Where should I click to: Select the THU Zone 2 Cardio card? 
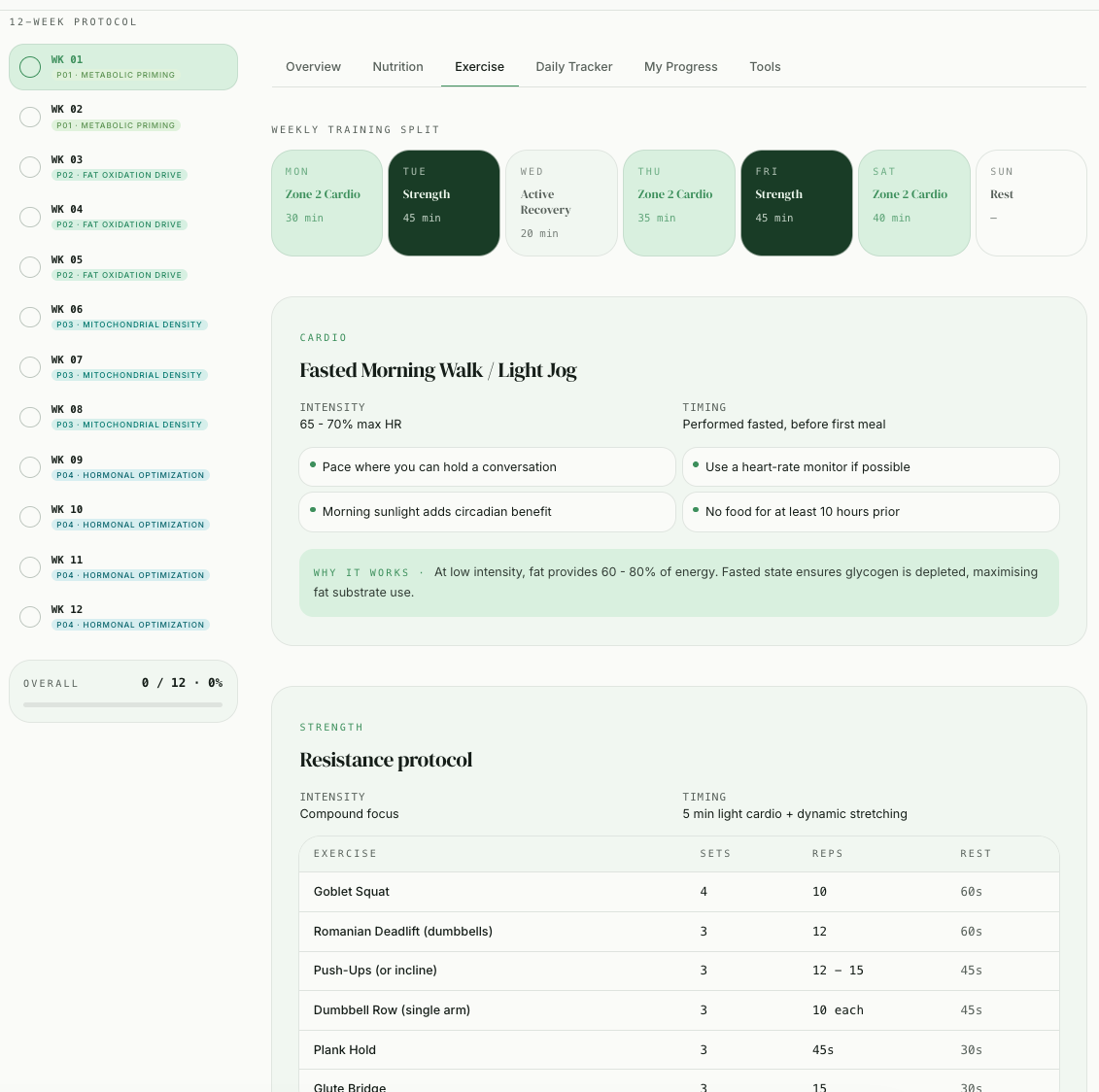tap(679, 203)
